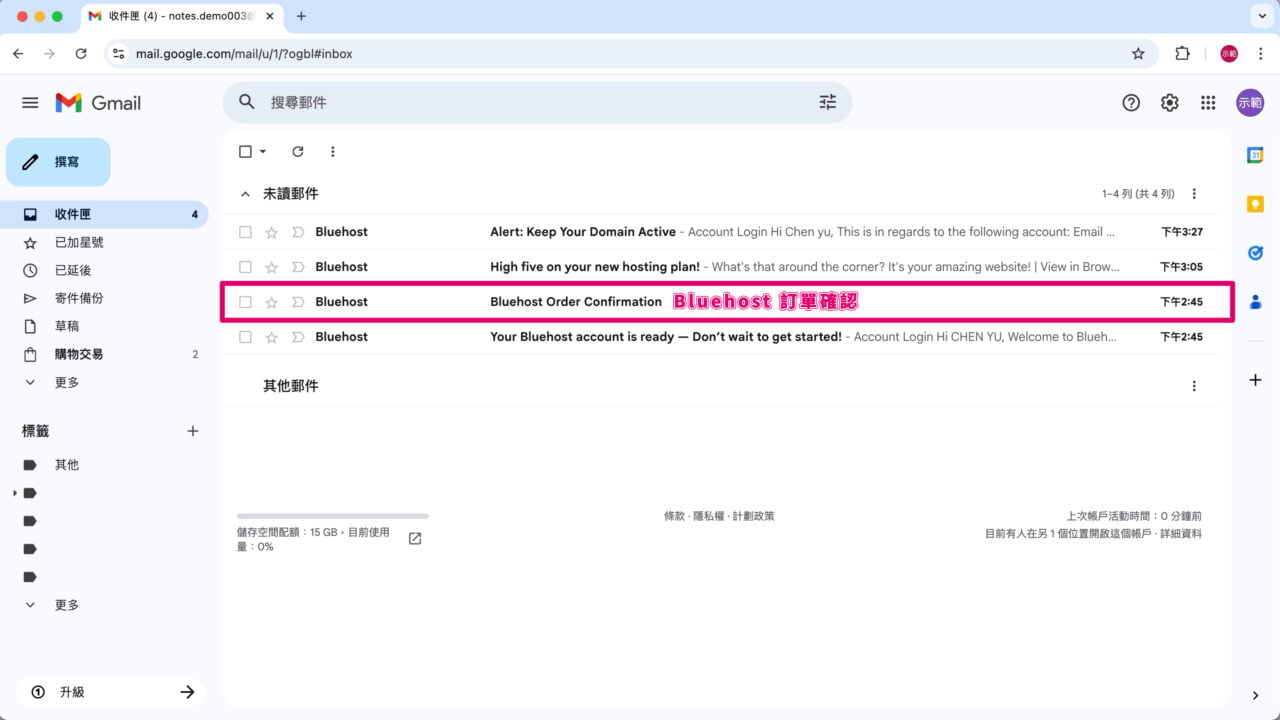The image size is (1280, 720).
Task: Open the select-all dropdown arrow
Action: 261,151
